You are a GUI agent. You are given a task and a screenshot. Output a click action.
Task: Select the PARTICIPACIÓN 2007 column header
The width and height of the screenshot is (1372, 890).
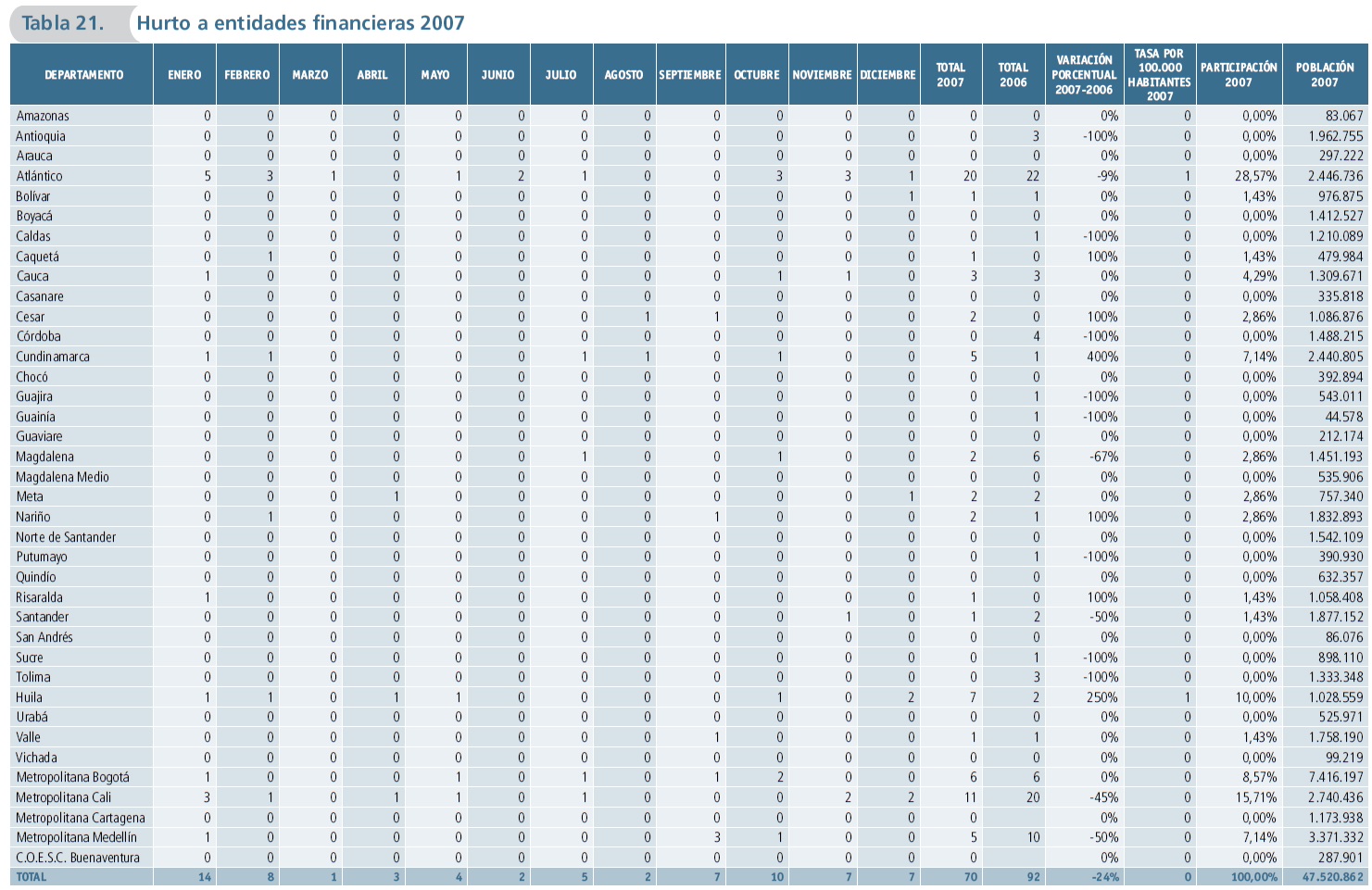(1239, 75)
